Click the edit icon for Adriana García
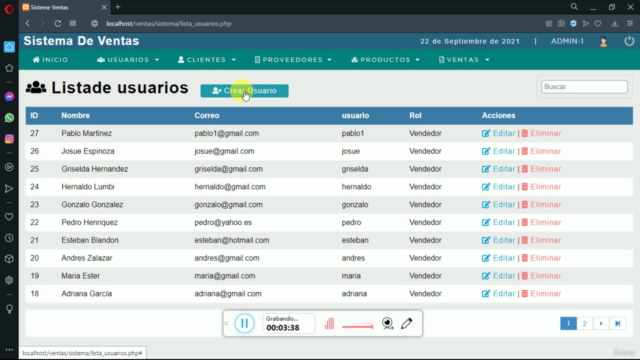The width and height of the screenshot is (640, 360). click(486, 294)
